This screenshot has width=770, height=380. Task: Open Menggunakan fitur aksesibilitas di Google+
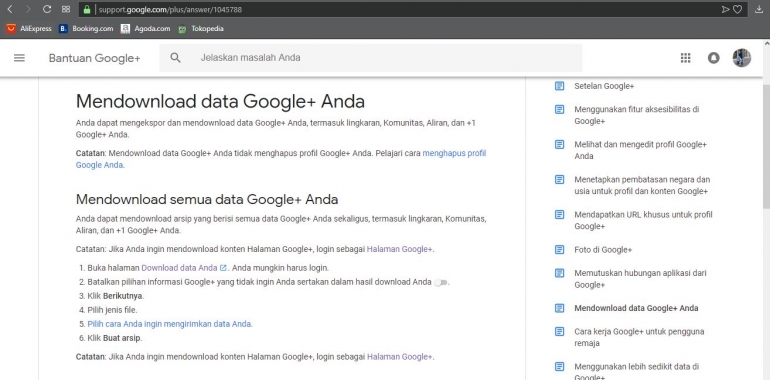click(x=636, y=115)
